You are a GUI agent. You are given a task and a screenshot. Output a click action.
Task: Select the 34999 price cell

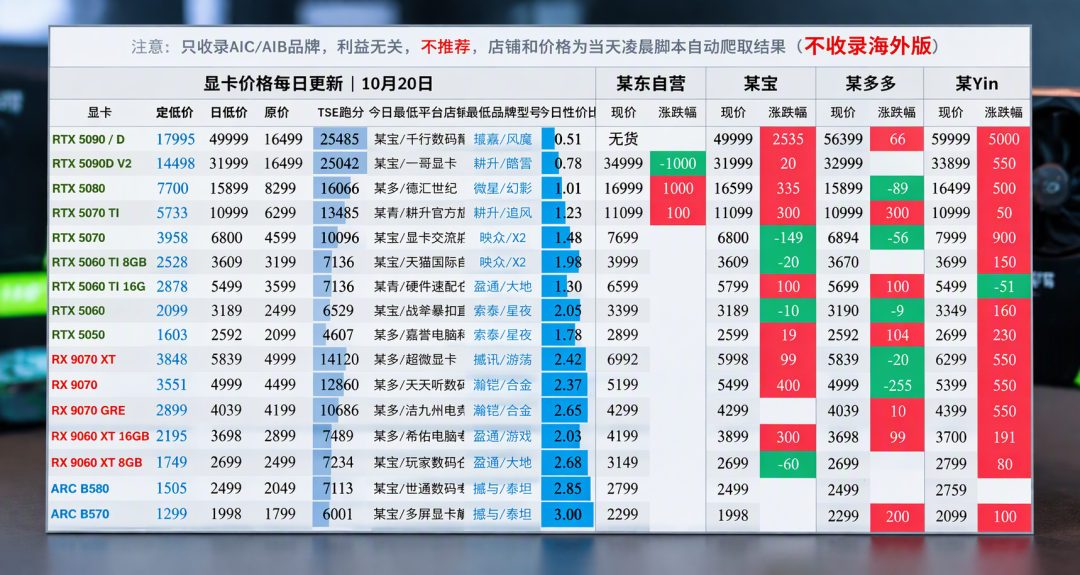[623, 164]
